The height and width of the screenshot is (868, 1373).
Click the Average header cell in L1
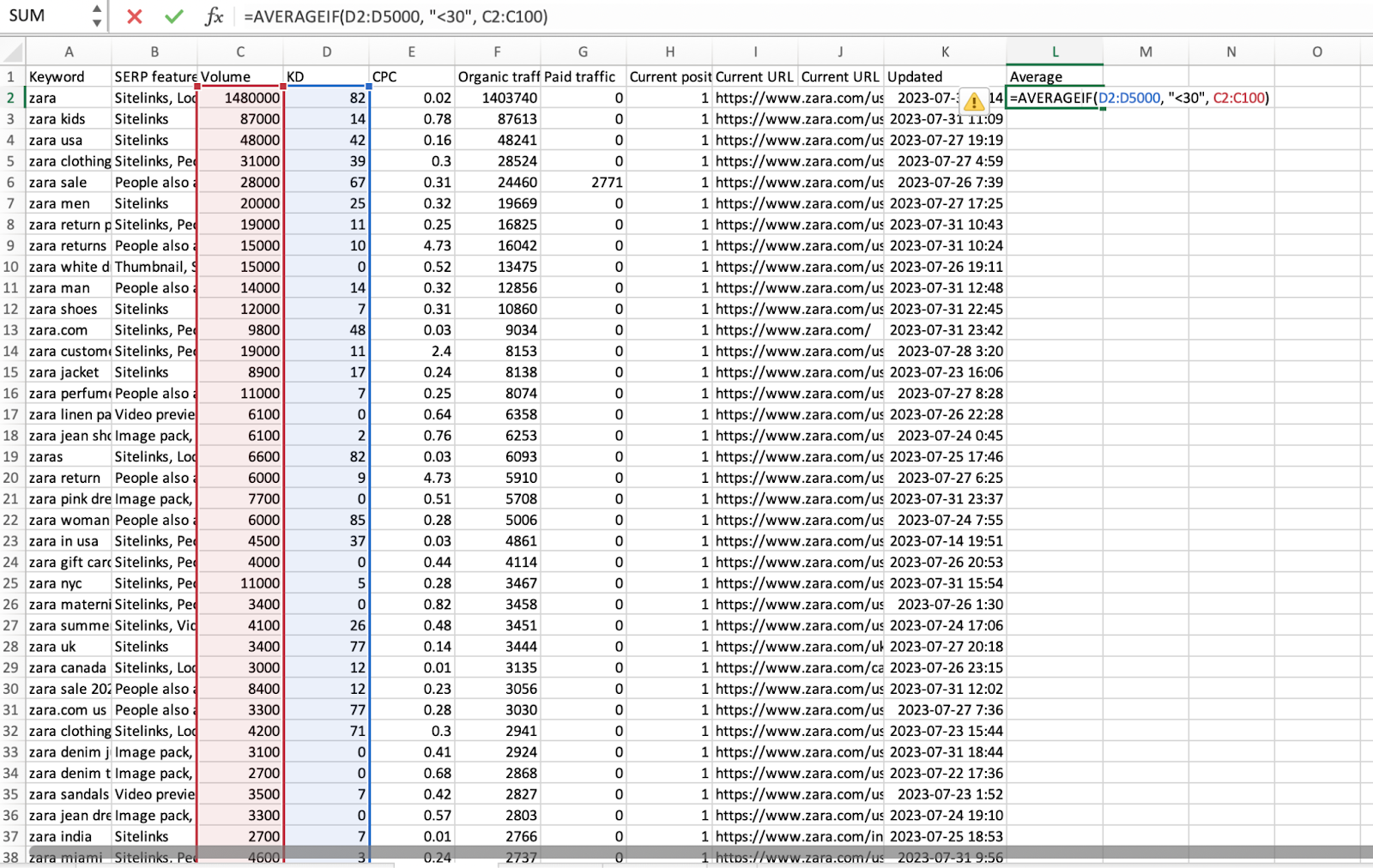1055,76
